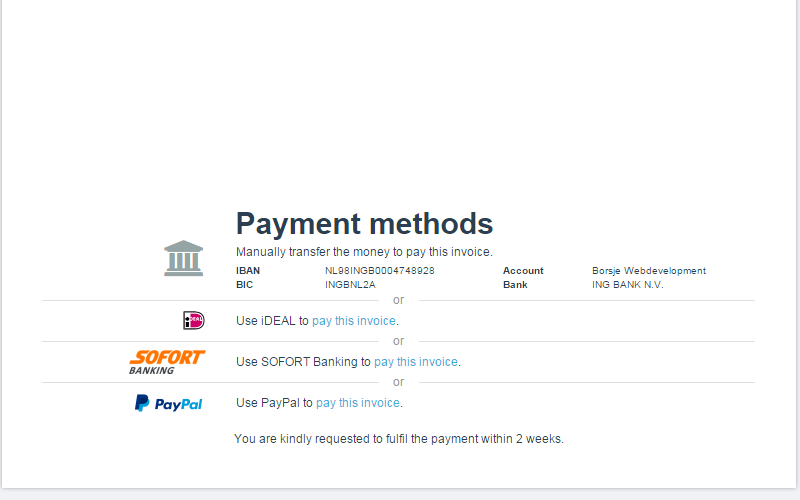
Task: Click the Borsje Webdevelopment account name
Action: [649, 271]
